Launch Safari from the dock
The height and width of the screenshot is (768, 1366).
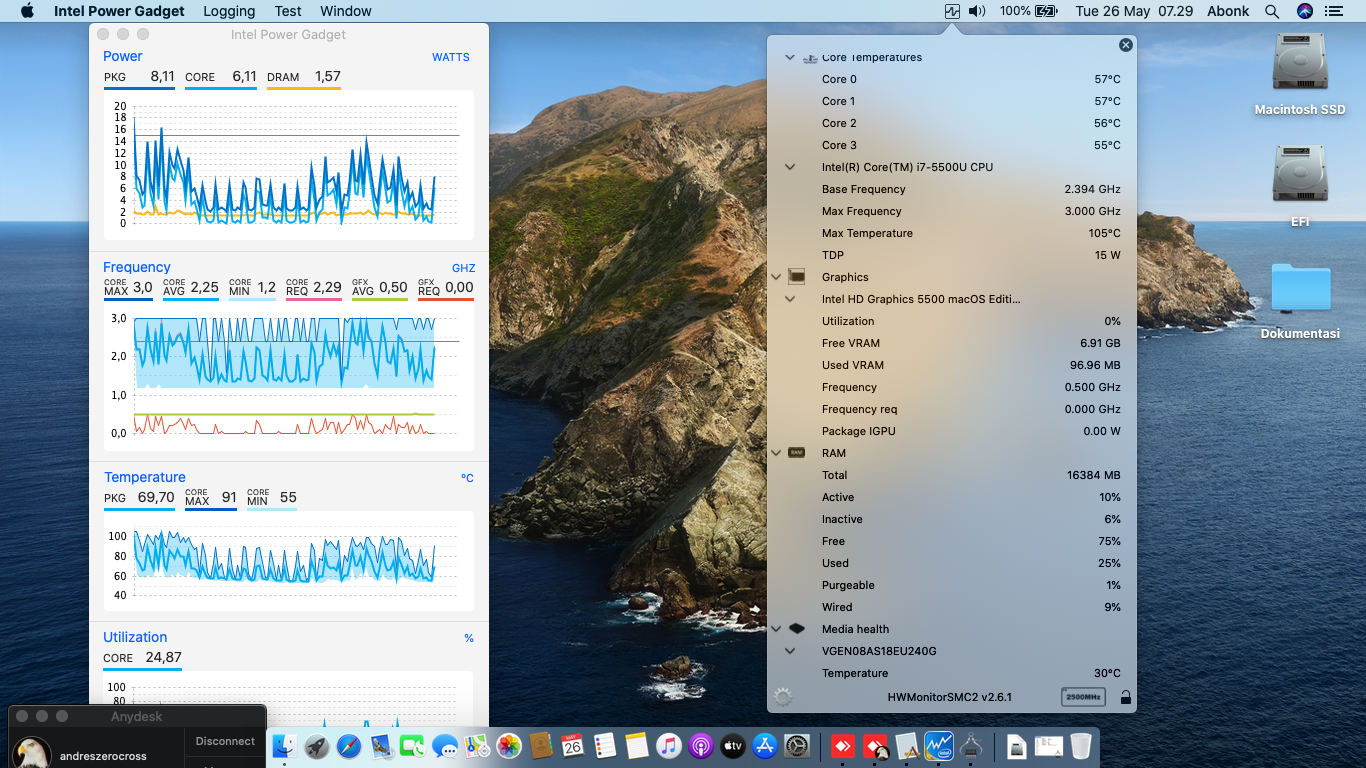[348, 746]
